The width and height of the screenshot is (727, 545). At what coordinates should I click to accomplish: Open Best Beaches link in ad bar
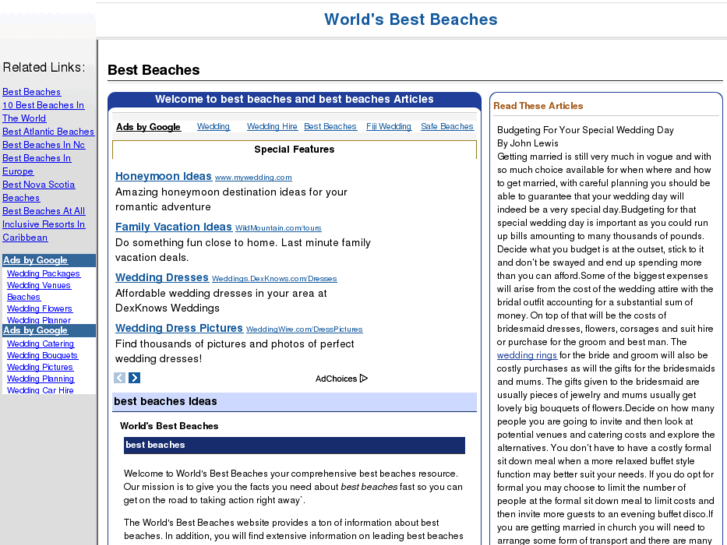pos(330,126)
